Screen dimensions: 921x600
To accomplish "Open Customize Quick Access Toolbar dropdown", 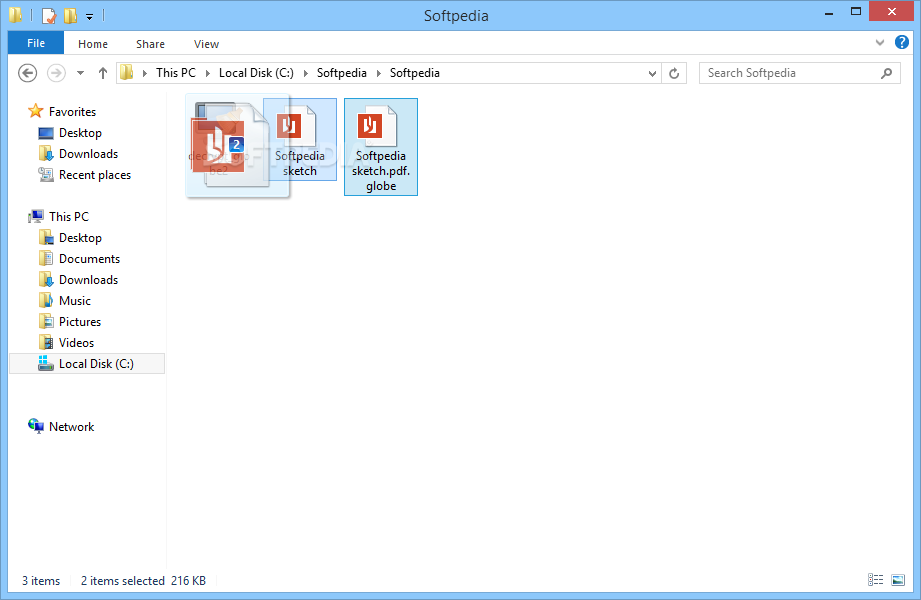I will point(89,16).
